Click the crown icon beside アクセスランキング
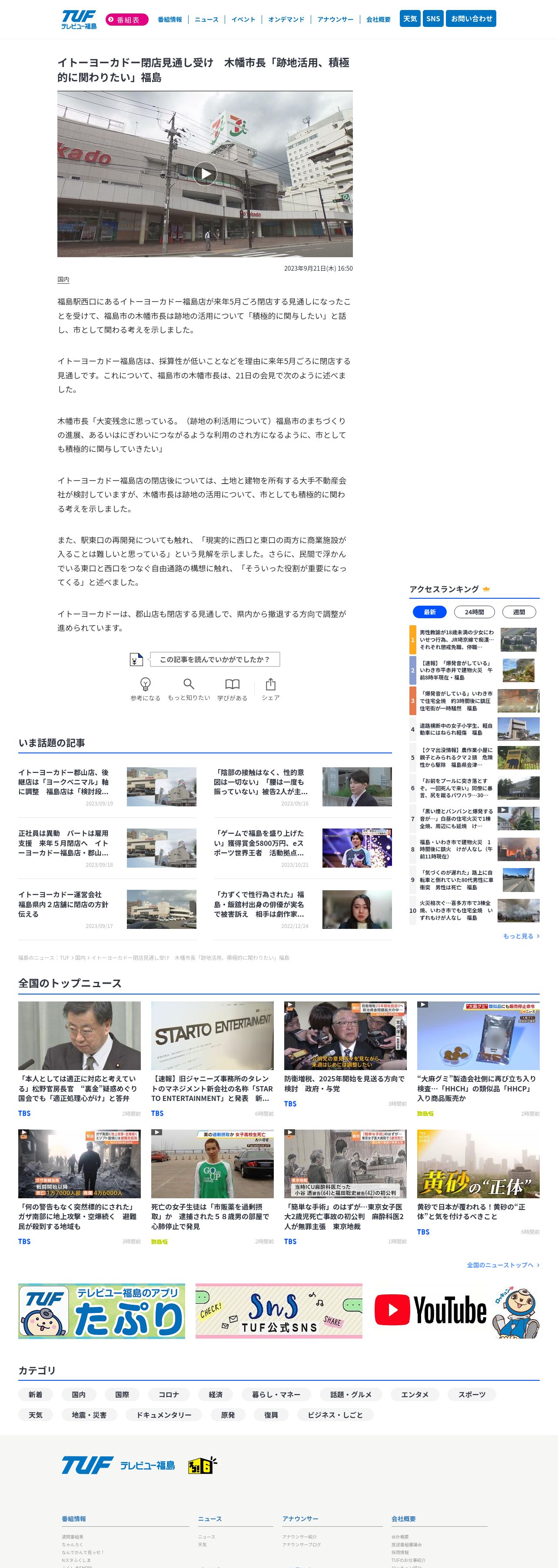 (x=486, y=589)
